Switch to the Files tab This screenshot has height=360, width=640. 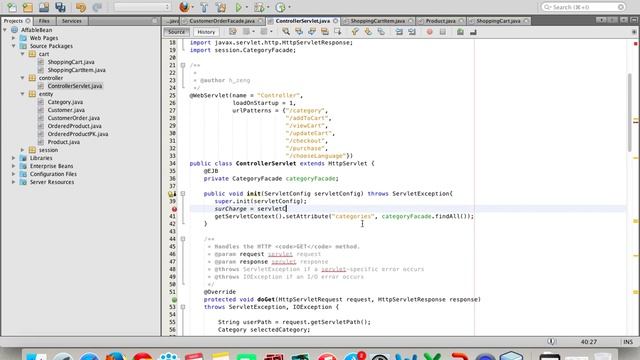coord(44,21)
